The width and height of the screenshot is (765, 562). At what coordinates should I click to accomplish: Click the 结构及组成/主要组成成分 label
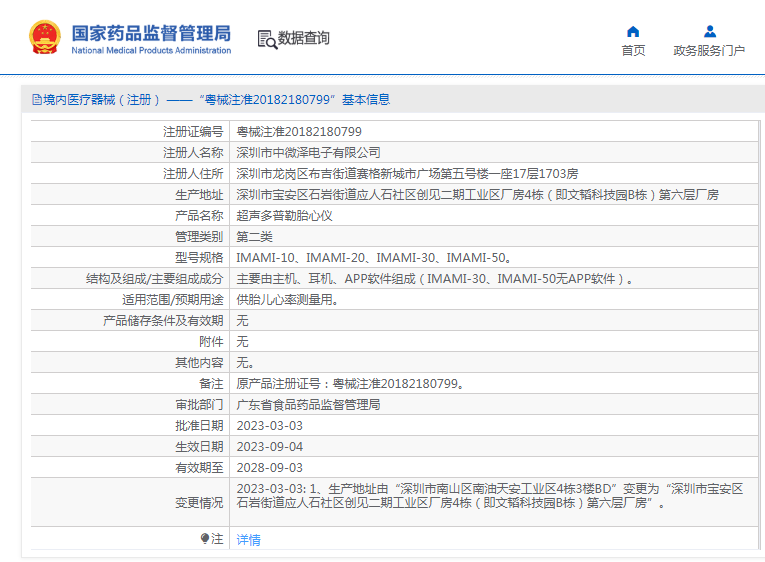pos(155,279)
